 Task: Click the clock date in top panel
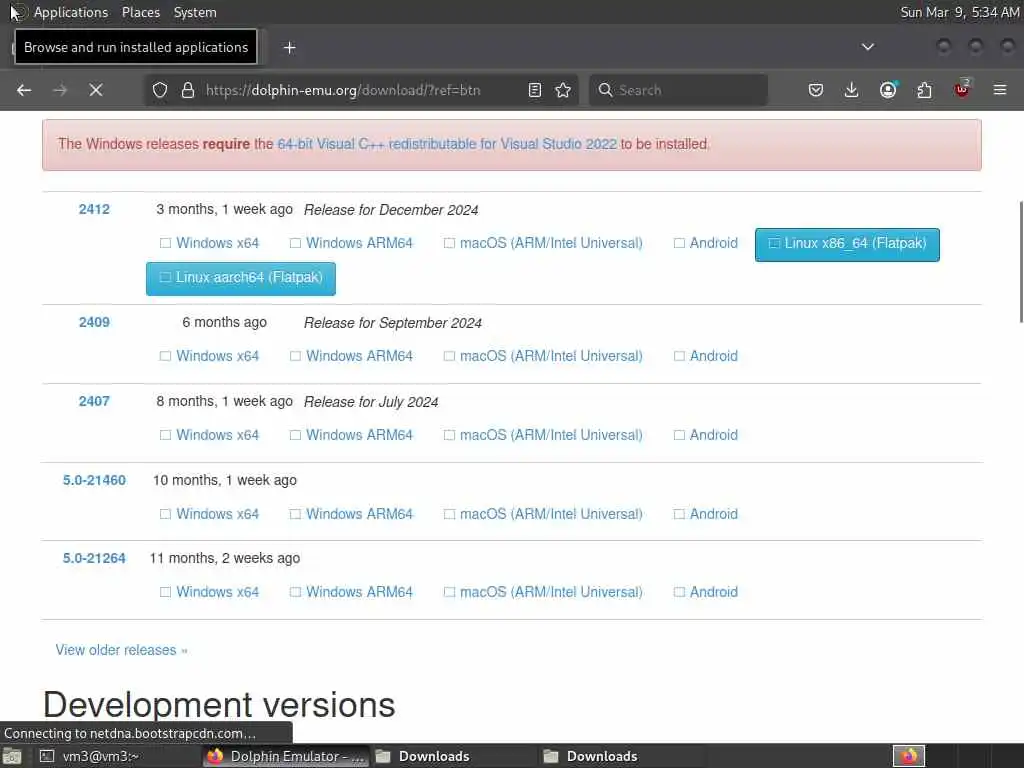[960, 12]
